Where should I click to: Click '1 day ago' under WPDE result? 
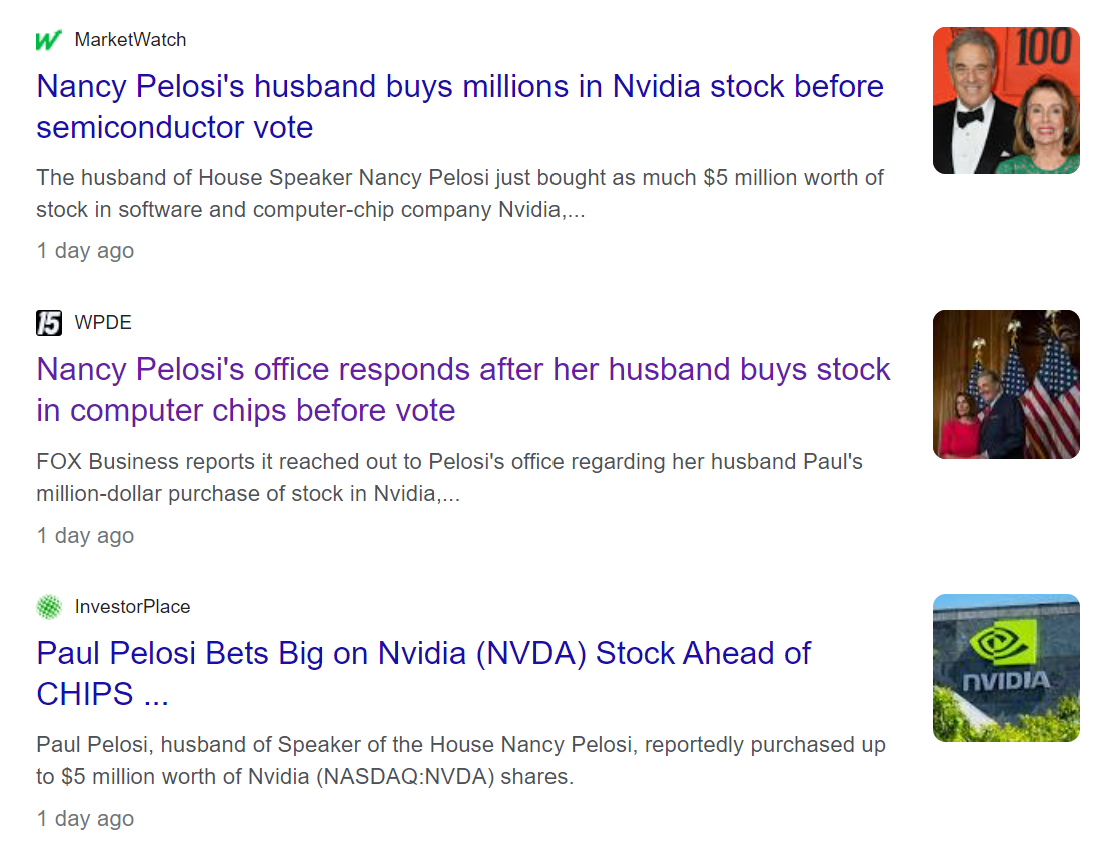(85, 536)
